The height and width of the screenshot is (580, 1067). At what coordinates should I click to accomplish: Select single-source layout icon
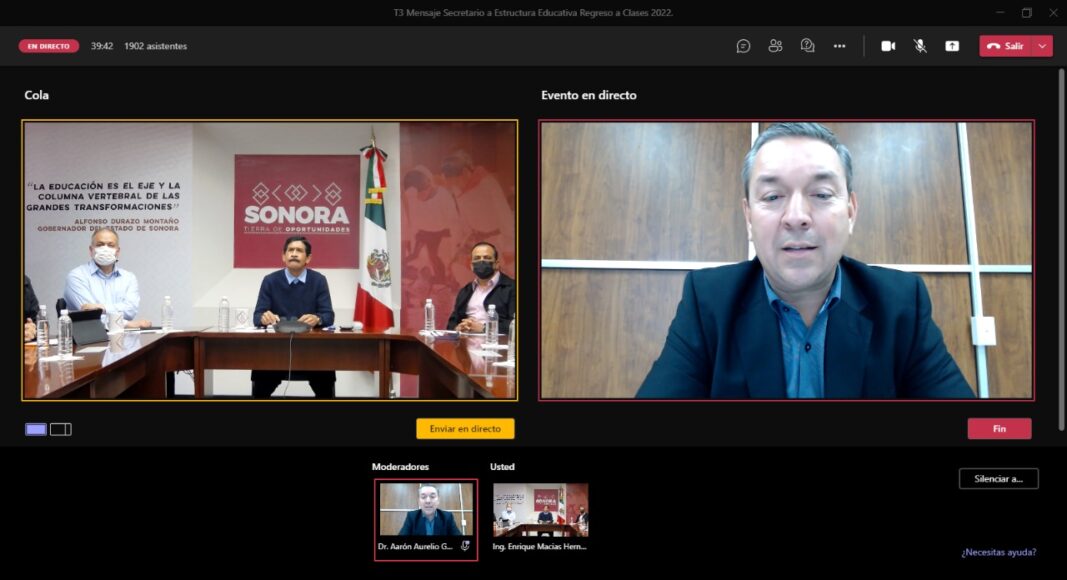point(36,429)
